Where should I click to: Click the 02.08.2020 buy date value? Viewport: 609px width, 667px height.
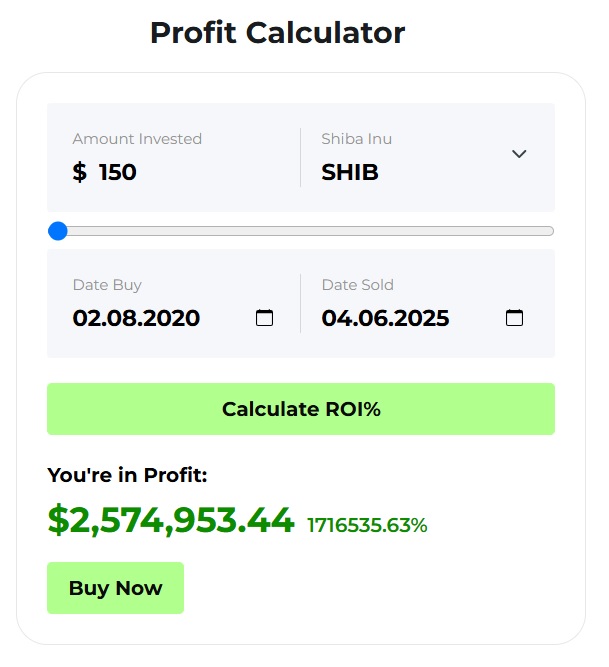(x=136, y=318)
